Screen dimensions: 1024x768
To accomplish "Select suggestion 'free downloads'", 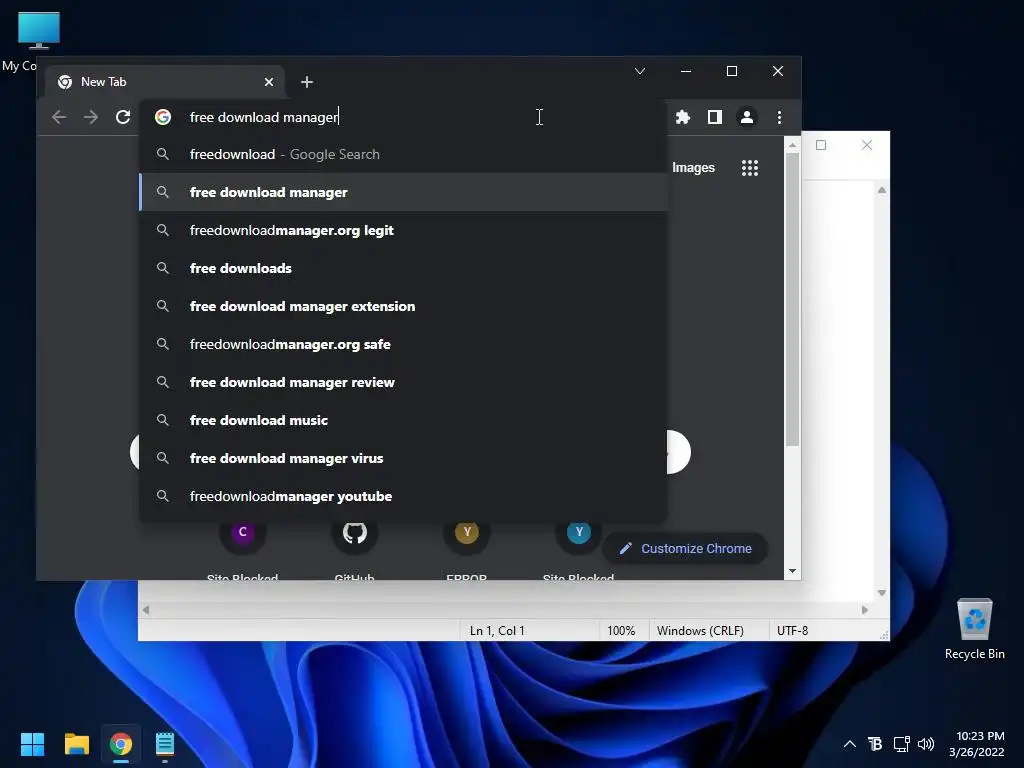I will [x=403, y=268].
